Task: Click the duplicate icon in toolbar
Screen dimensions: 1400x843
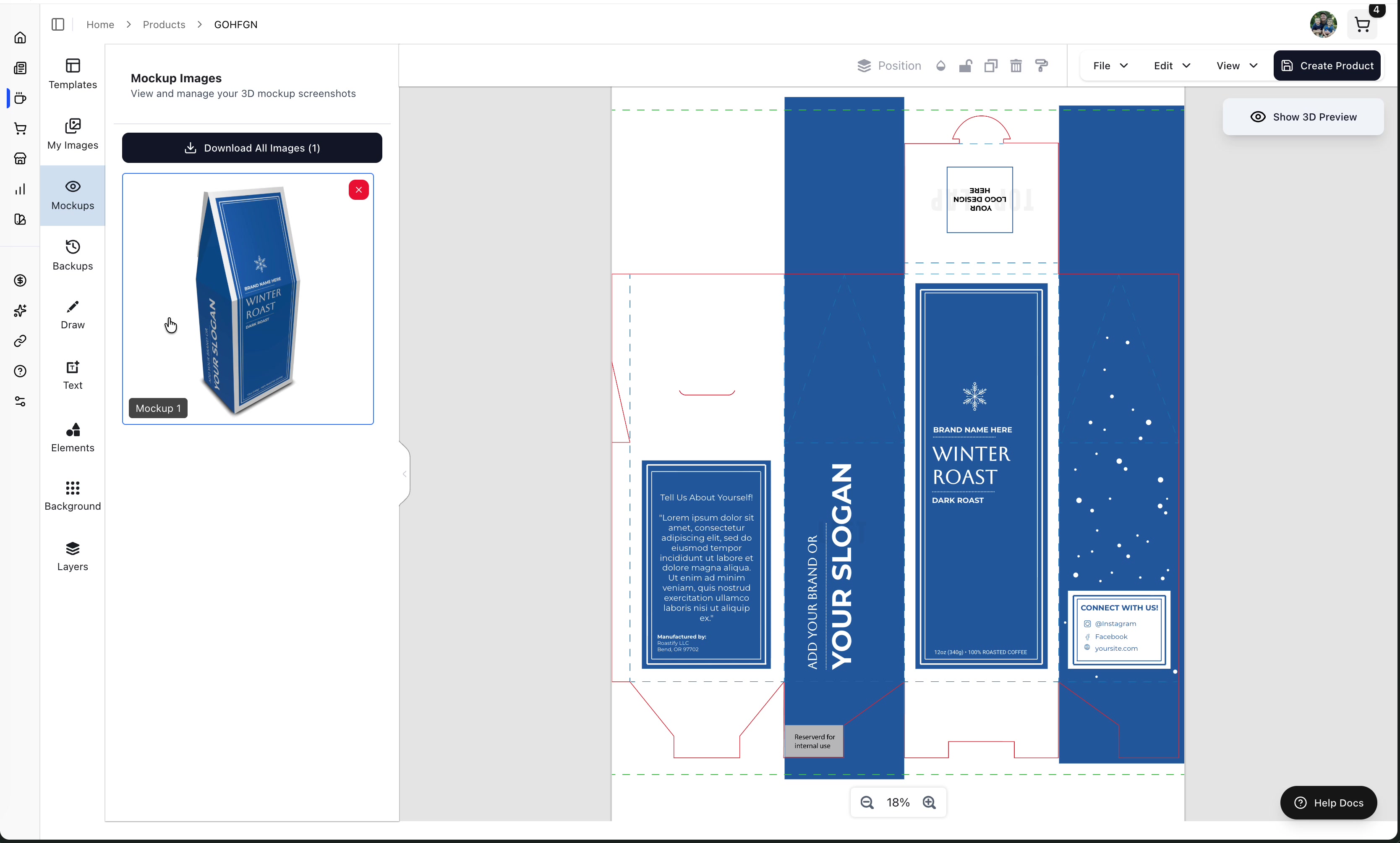Action: 991,66
